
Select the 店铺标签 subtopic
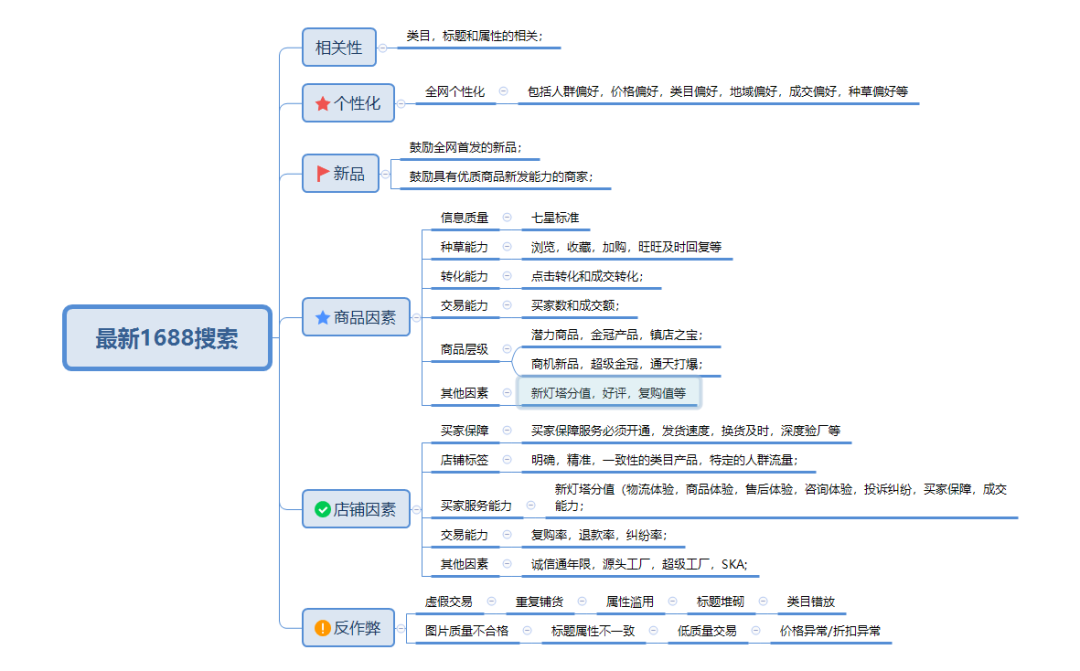pos(464,460)
